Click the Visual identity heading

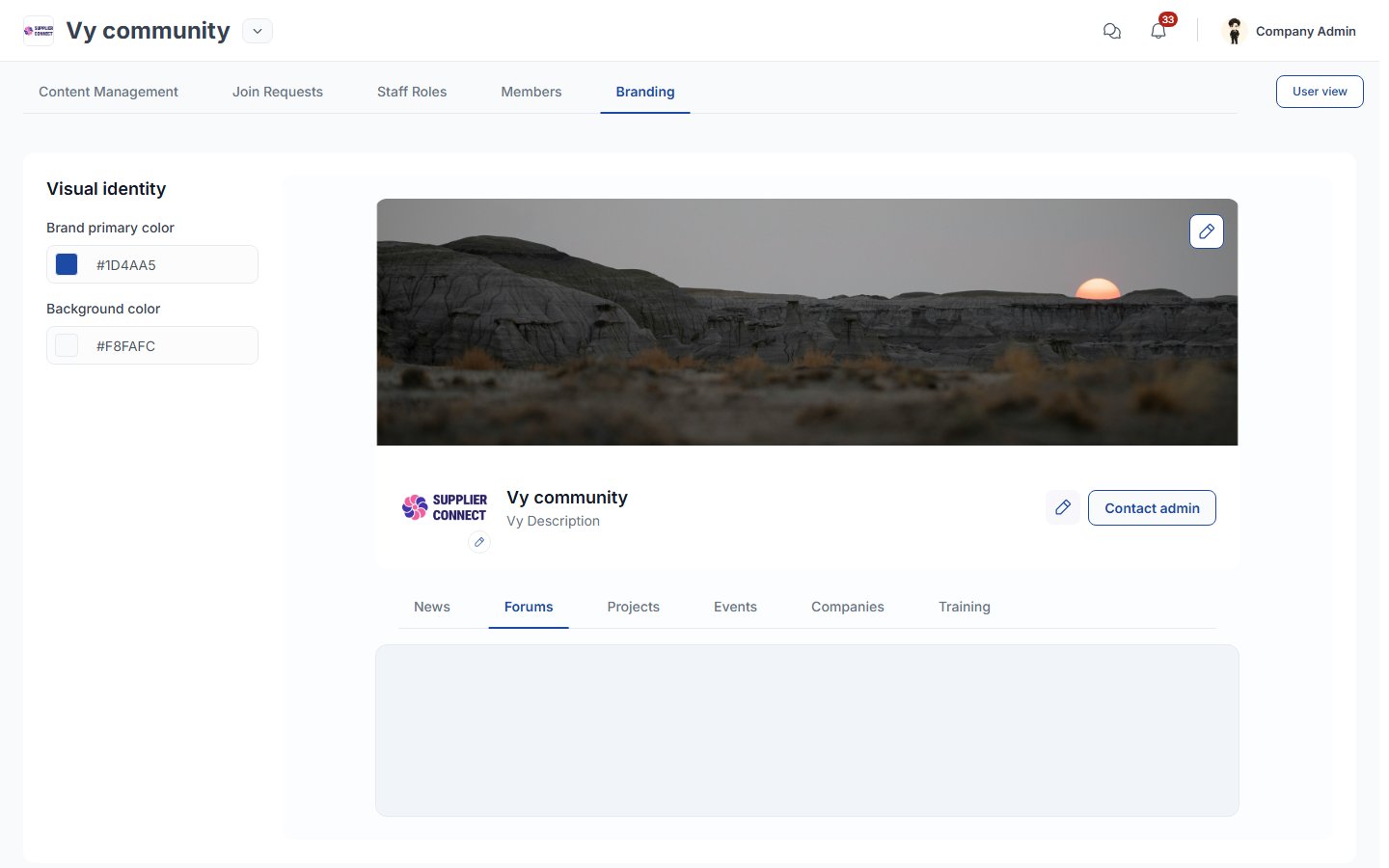(x=106, y=189)
